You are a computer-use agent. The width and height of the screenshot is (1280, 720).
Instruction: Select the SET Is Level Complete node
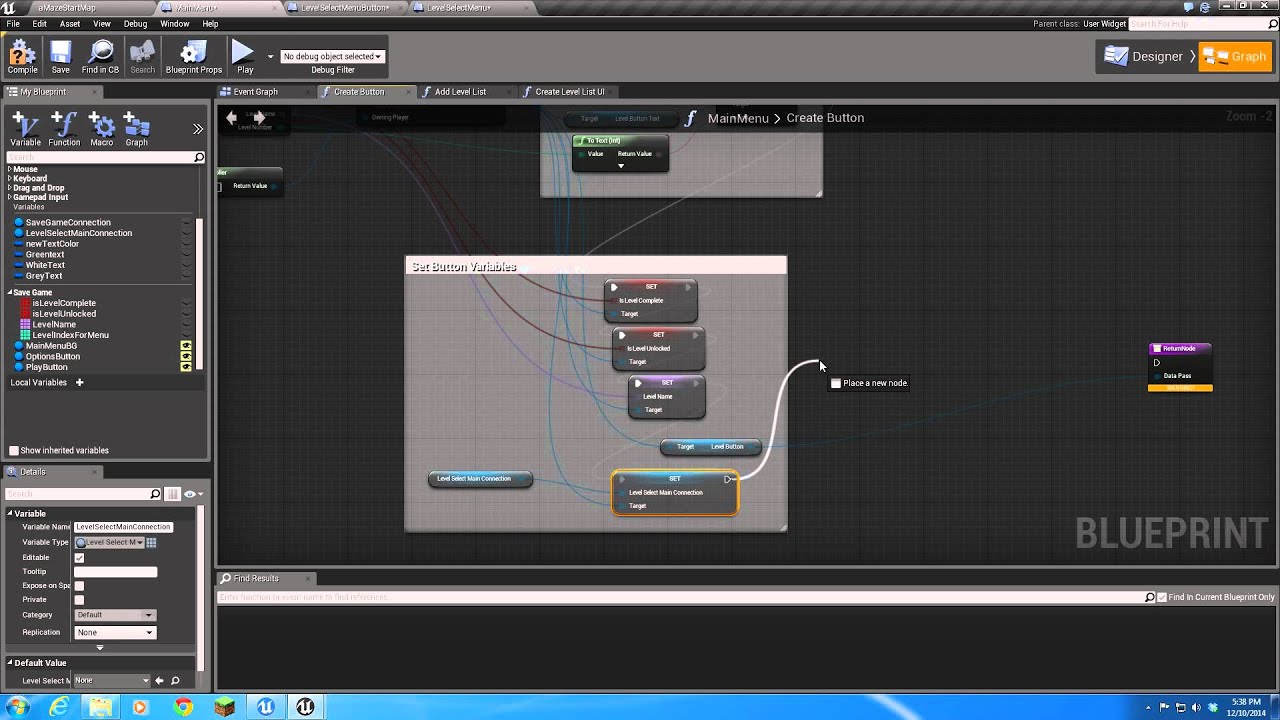click(651, 300)
